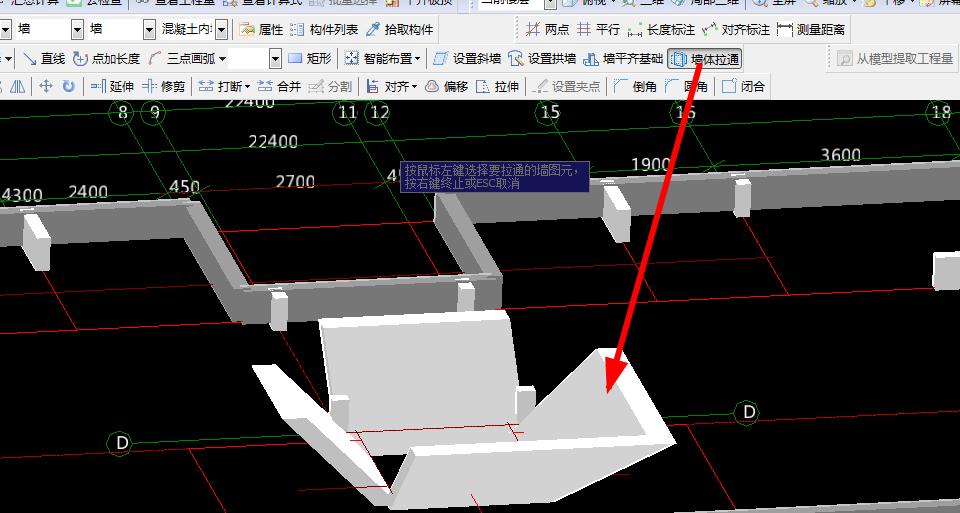
Task: Click axis bubble 8 in the drawing
Action: pos(123,113)
